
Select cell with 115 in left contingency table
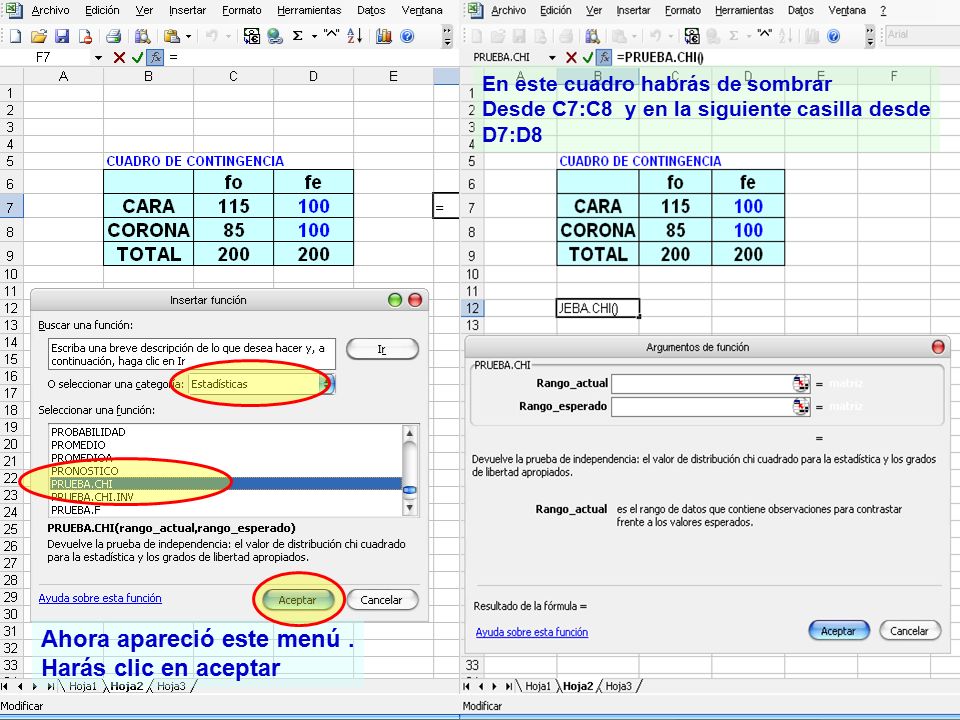233,206
